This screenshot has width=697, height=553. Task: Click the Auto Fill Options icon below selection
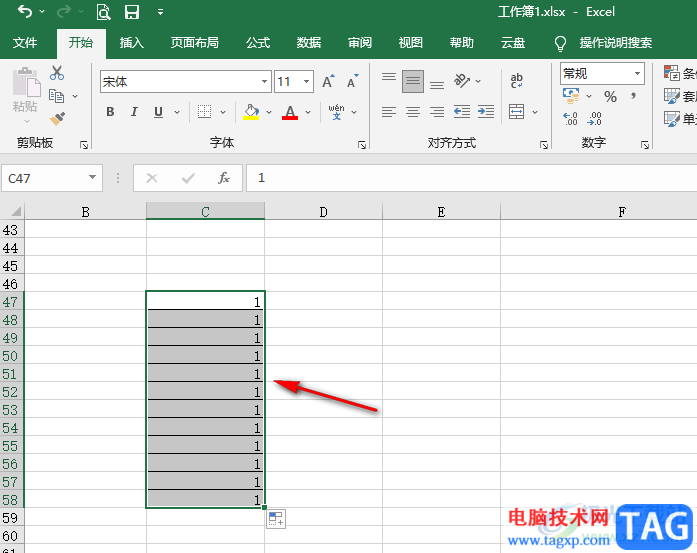[276, 519]
